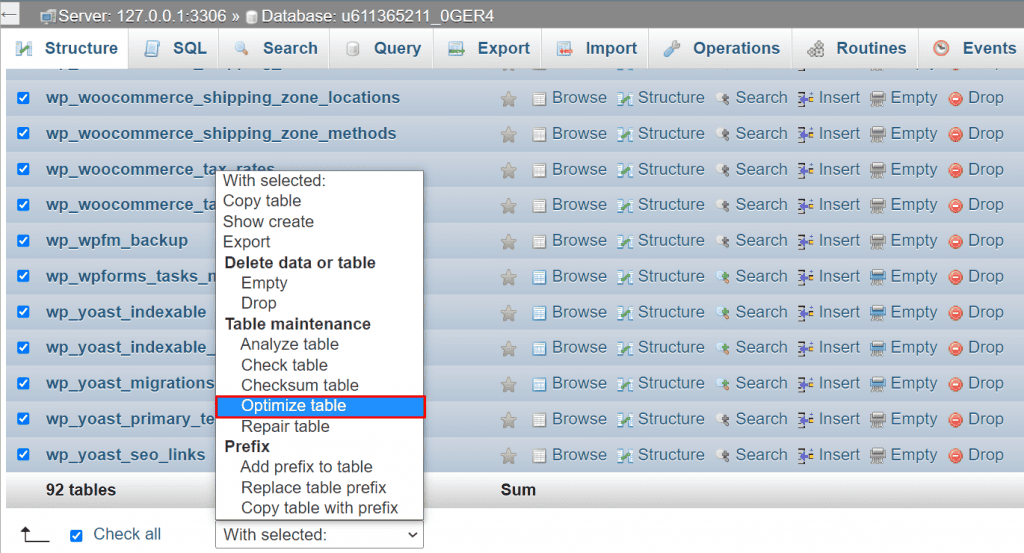Click the Search icon in wp_wpfm_backup row
The height and width of the screenshot is (553, 1024).
[x=723, y=242]
